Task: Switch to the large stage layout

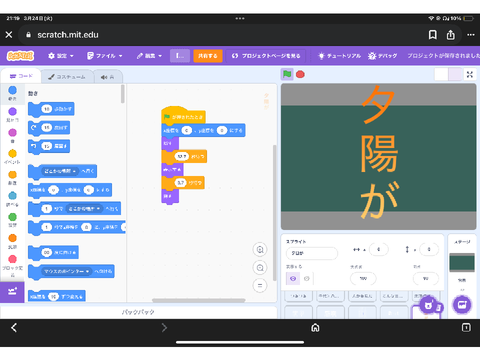Action: [x=455, y=74]
